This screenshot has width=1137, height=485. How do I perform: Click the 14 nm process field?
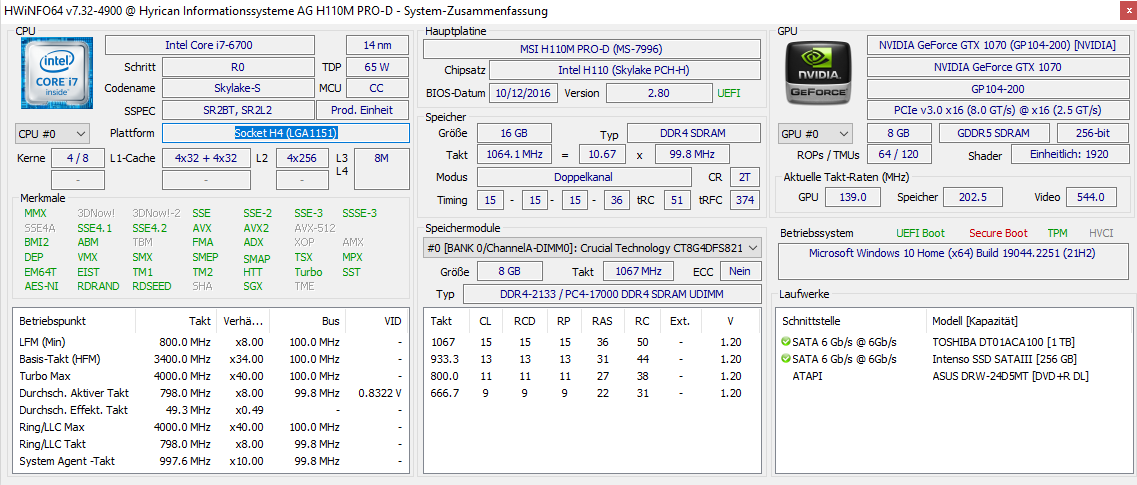click(376, 45)
